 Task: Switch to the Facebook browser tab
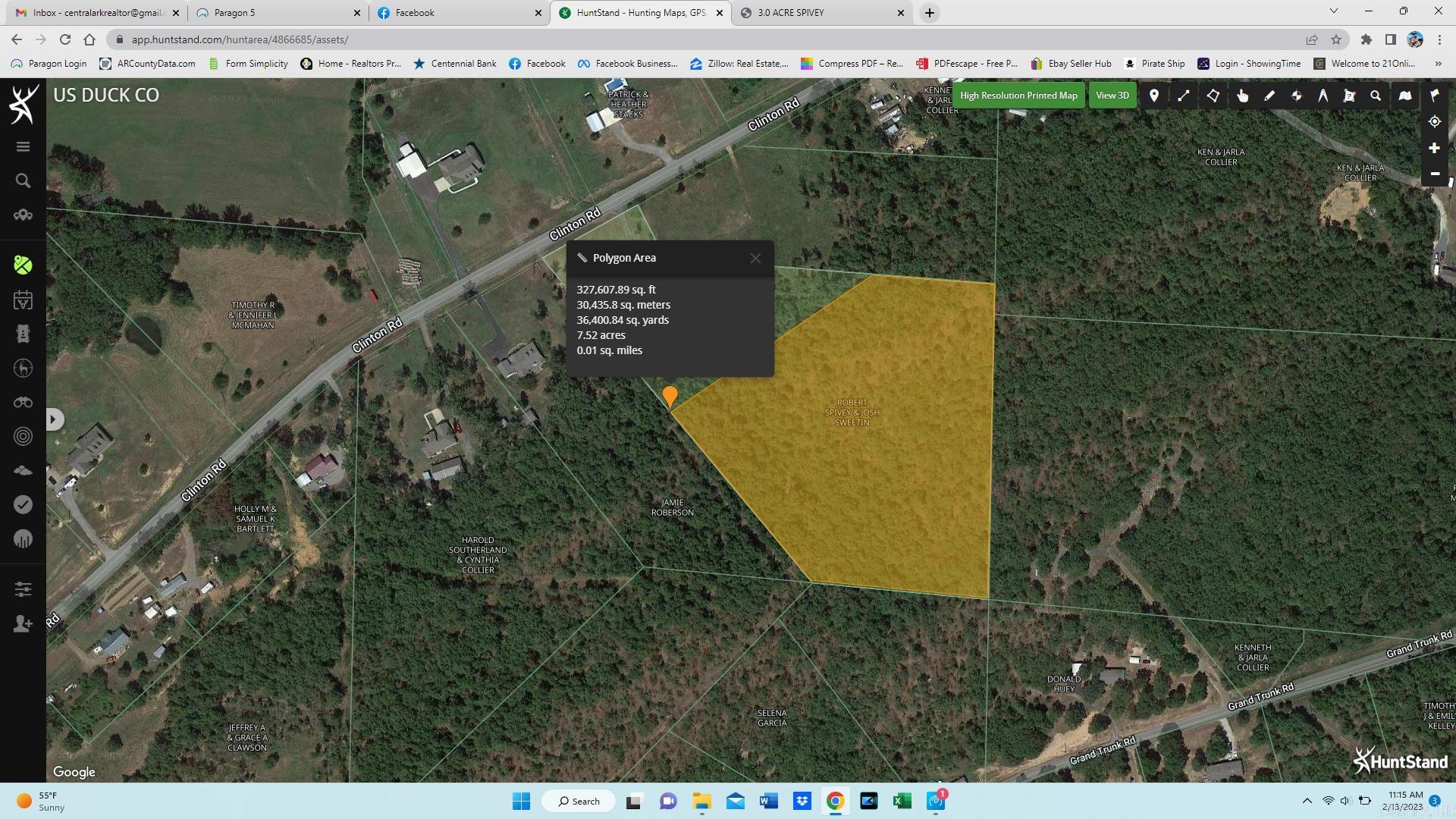(x=459, y=13)
